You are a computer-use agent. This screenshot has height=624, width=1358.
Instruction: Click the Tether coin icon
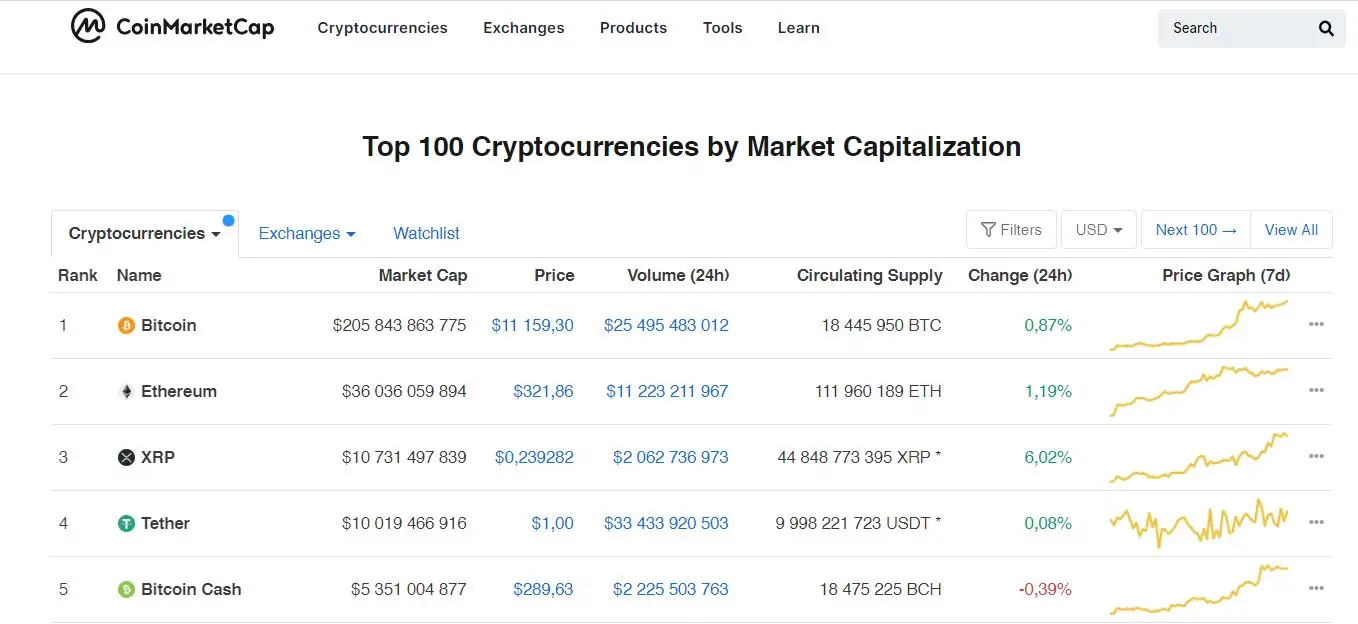(x=125, y=523)
